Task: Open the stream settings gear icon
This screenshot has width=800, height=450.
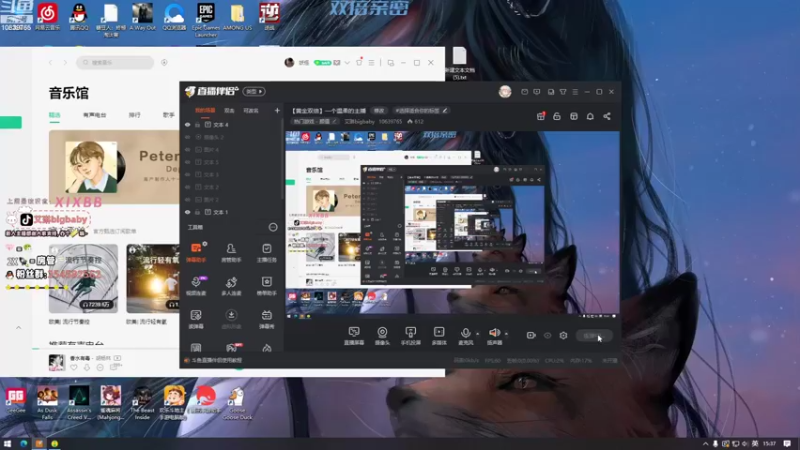Action: point(563,335)
